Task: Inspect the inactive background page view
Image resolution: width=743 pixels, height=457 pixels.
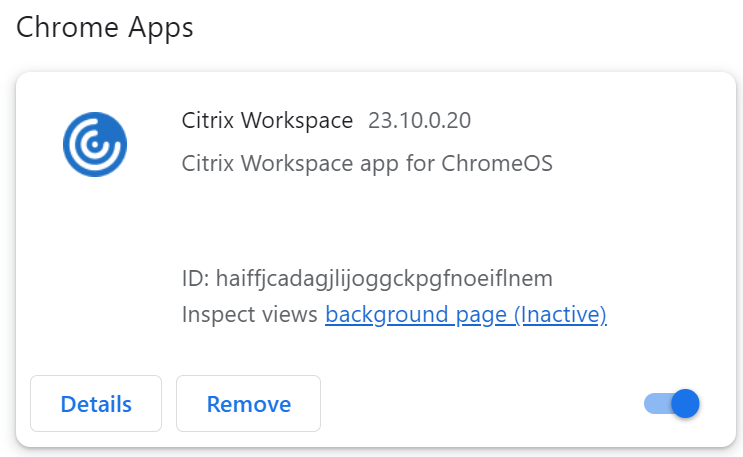Action: pyautogui.click(x=466, y=315)
